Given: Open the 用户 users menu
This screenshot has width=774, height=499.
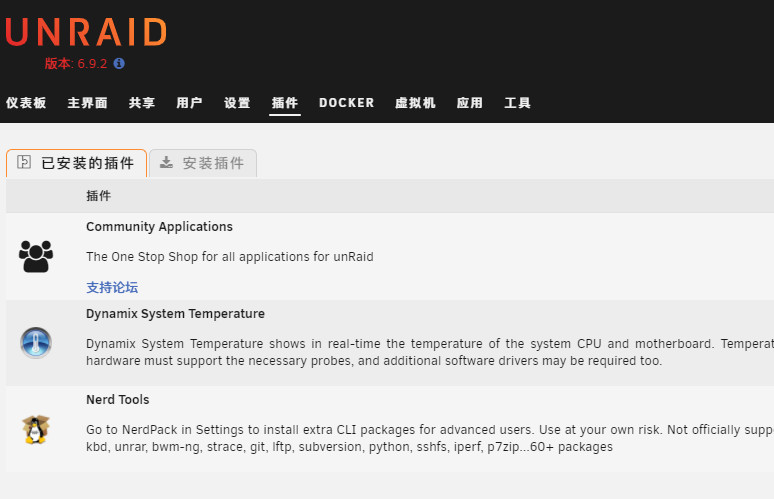Looking at the screenshot, I should [190, 103].
